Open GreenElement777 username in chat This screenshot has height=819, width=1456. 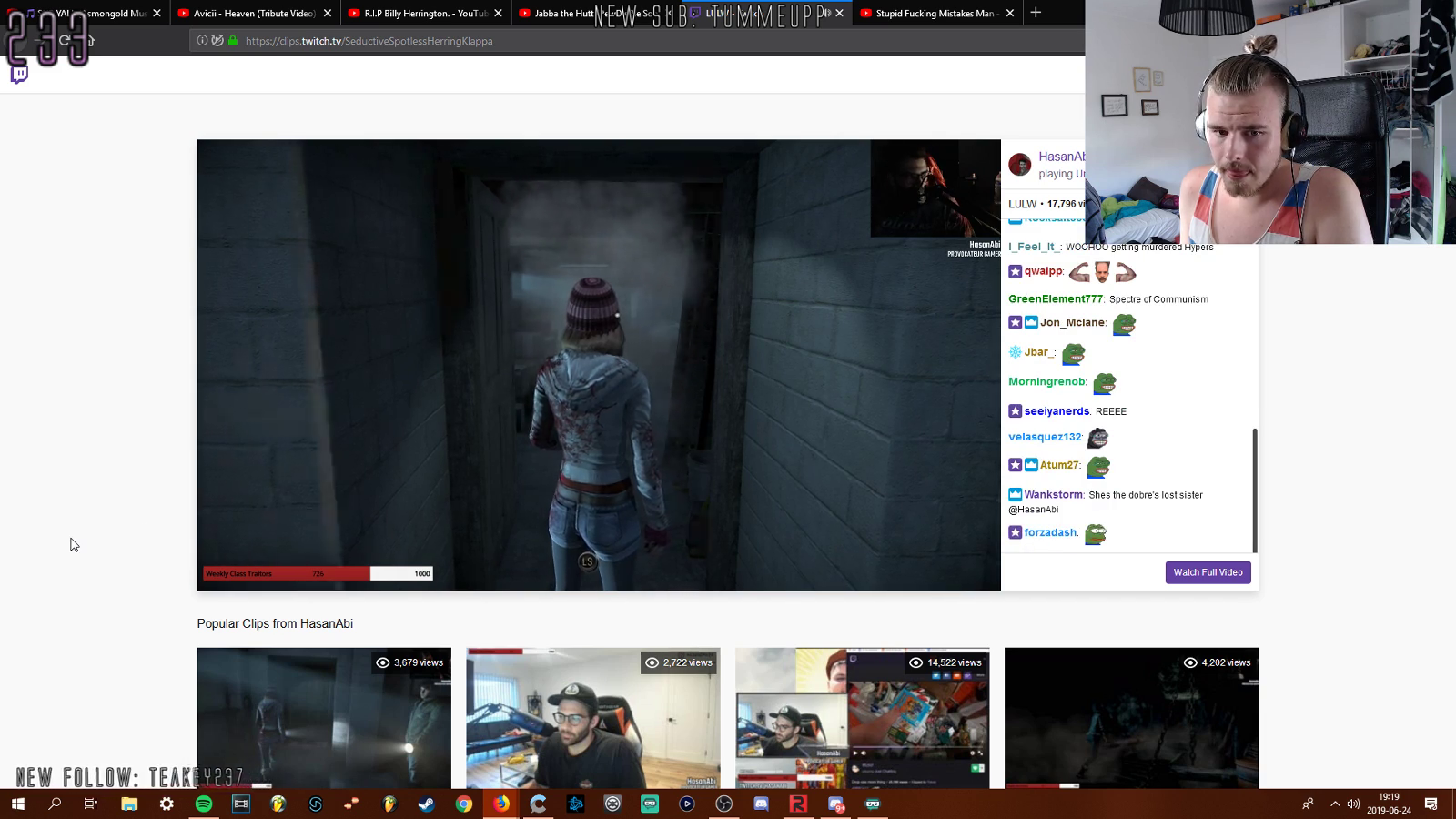coord(1055,298)
